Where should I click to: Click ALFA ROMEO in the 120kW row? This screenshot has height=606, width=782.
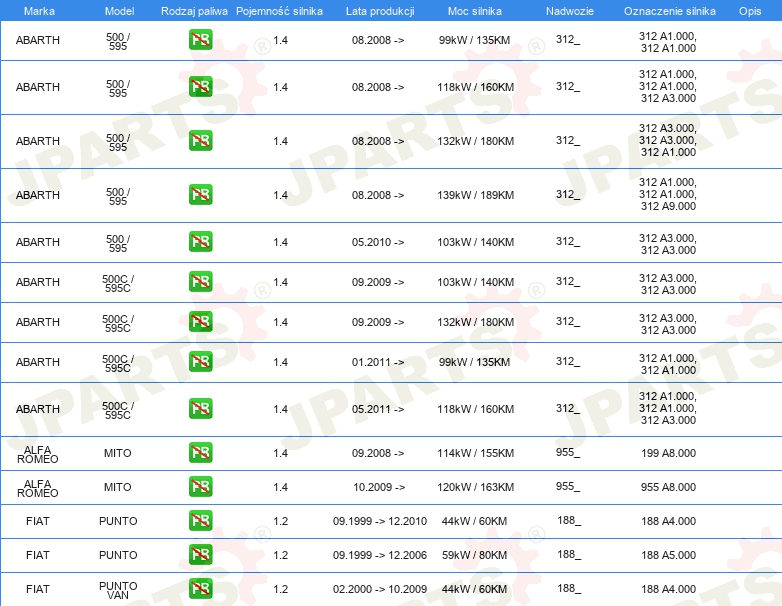(37, 488)
